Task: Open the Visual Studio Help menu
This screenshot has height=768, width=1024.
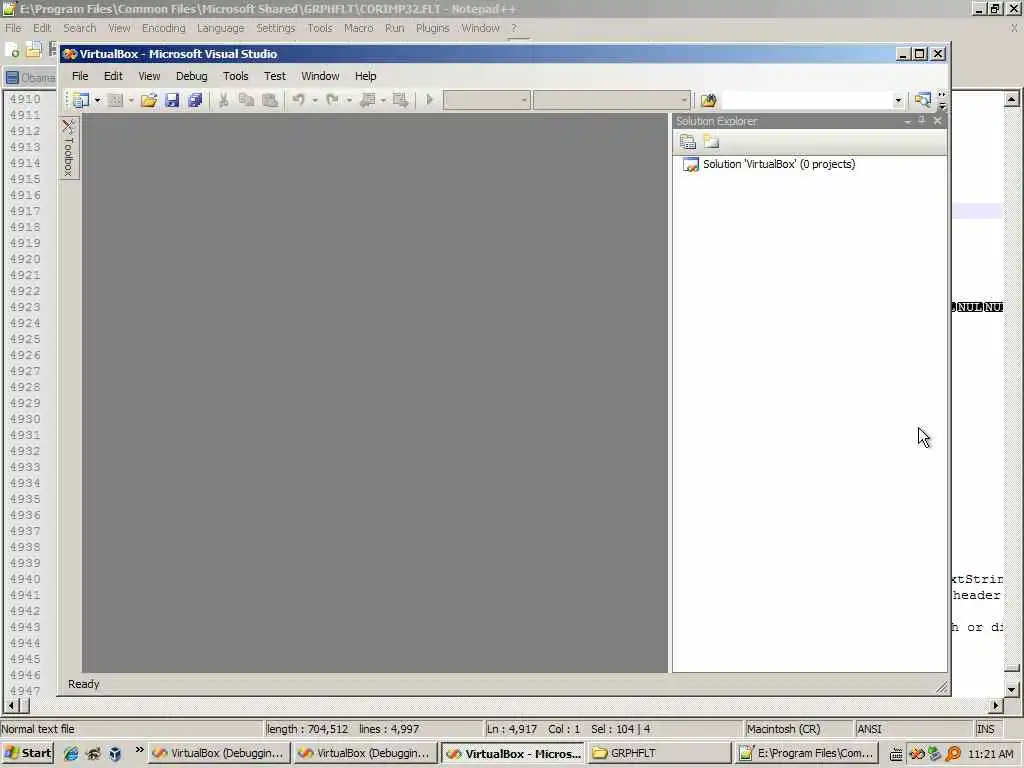Action: [366, 76]
